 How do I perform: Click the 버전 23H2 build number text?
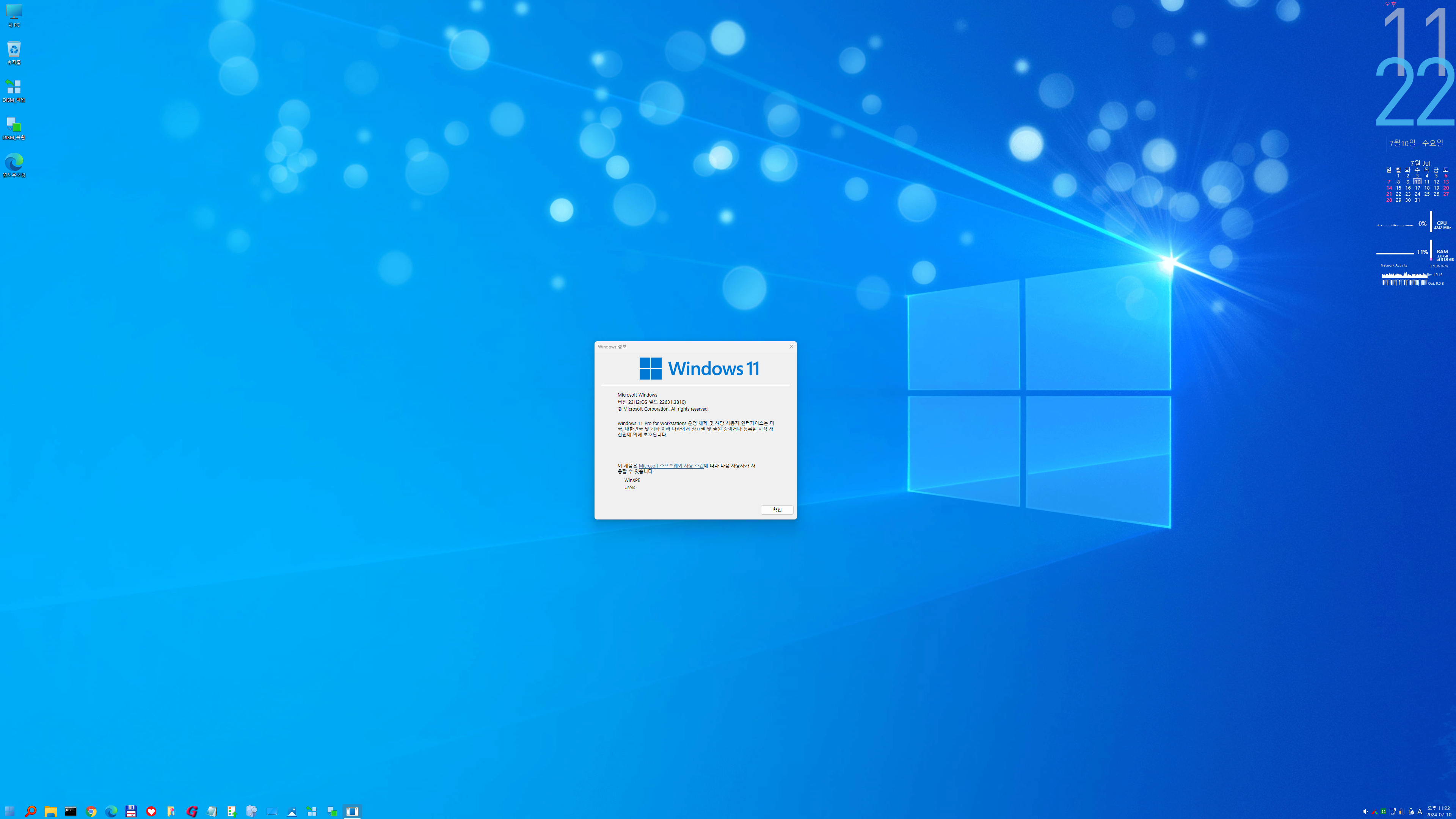click(x=651, y=402)
